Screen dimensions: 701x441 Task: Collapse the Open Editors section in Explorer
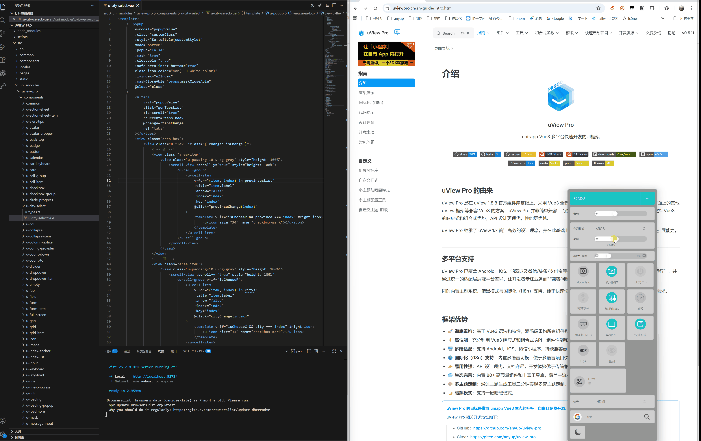pyautogui.click(x=54, y=13)
